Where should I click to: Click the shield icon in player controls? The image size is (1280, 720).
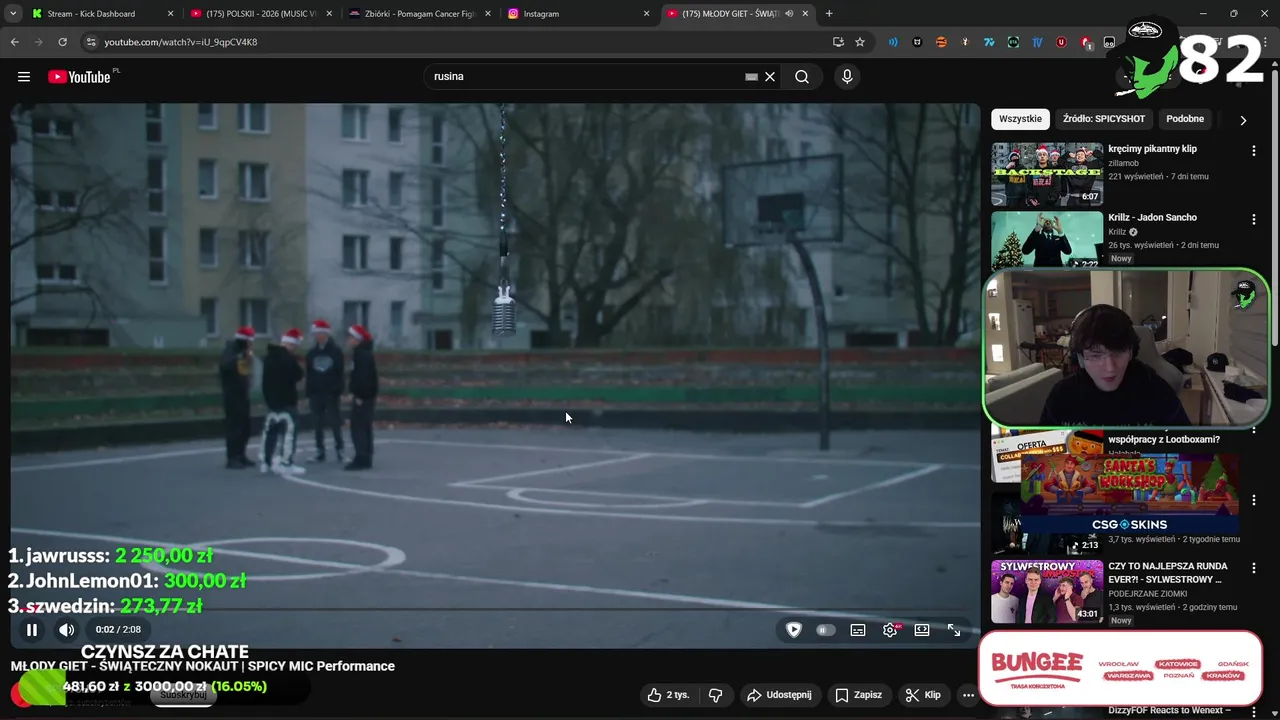pyautogui.click(x=793, y=630)
